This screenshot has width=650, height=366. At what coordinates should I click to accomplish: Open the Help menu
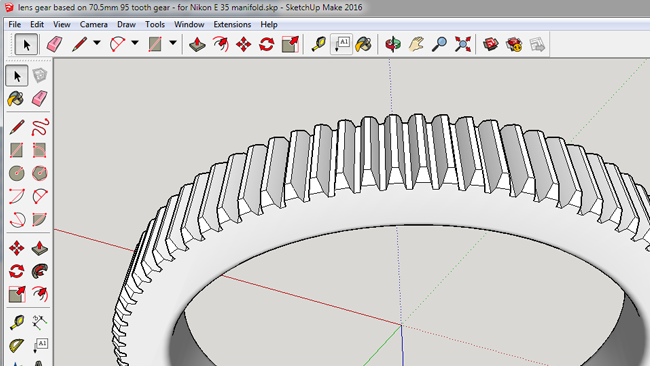(269, 24)
